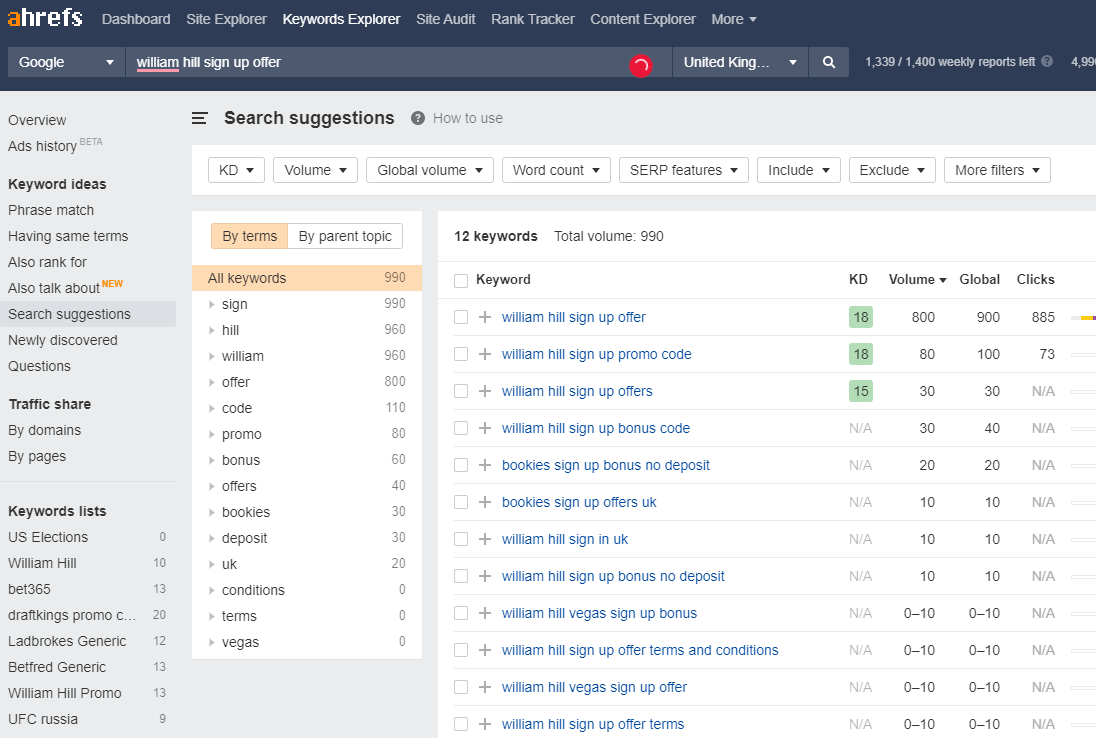1096x738 pixels.
Task: Open the SERP features filter dropdown
Action: coord(683,170)
